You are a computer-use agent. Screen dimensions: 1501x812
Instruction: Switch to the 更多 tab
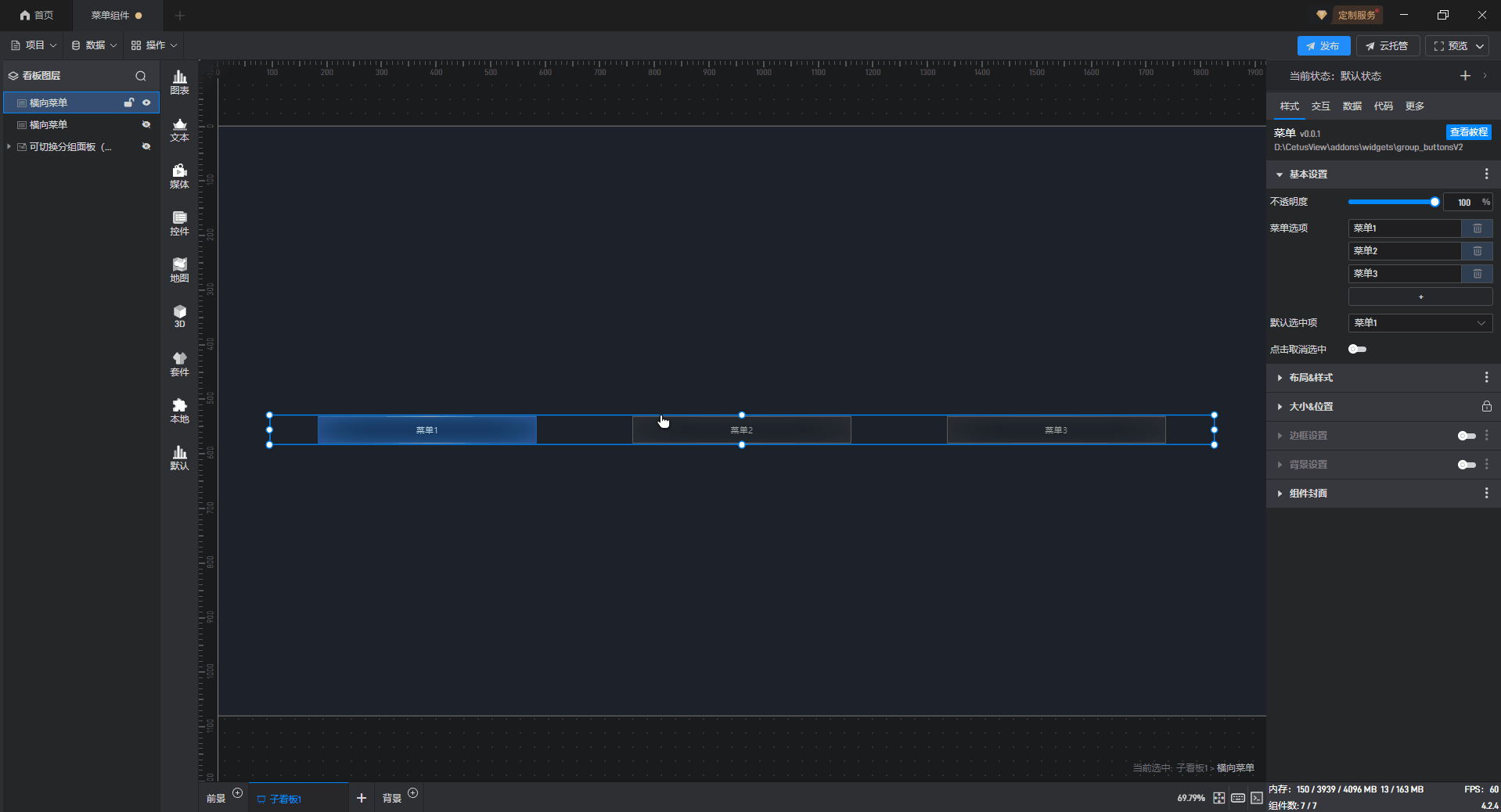[x=1414, y=106]
